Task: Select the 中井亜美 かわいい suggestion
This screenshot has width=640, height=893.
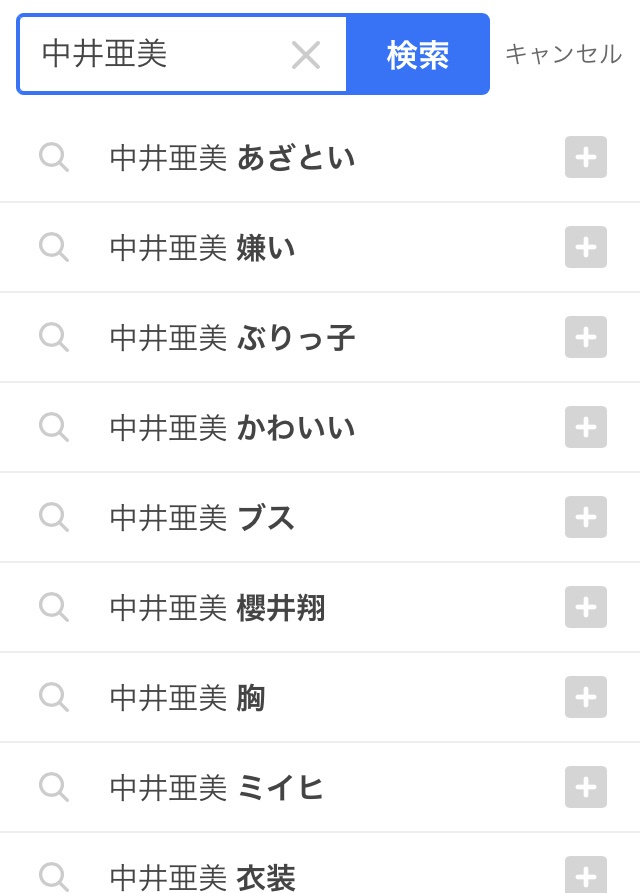Action: 232,428
